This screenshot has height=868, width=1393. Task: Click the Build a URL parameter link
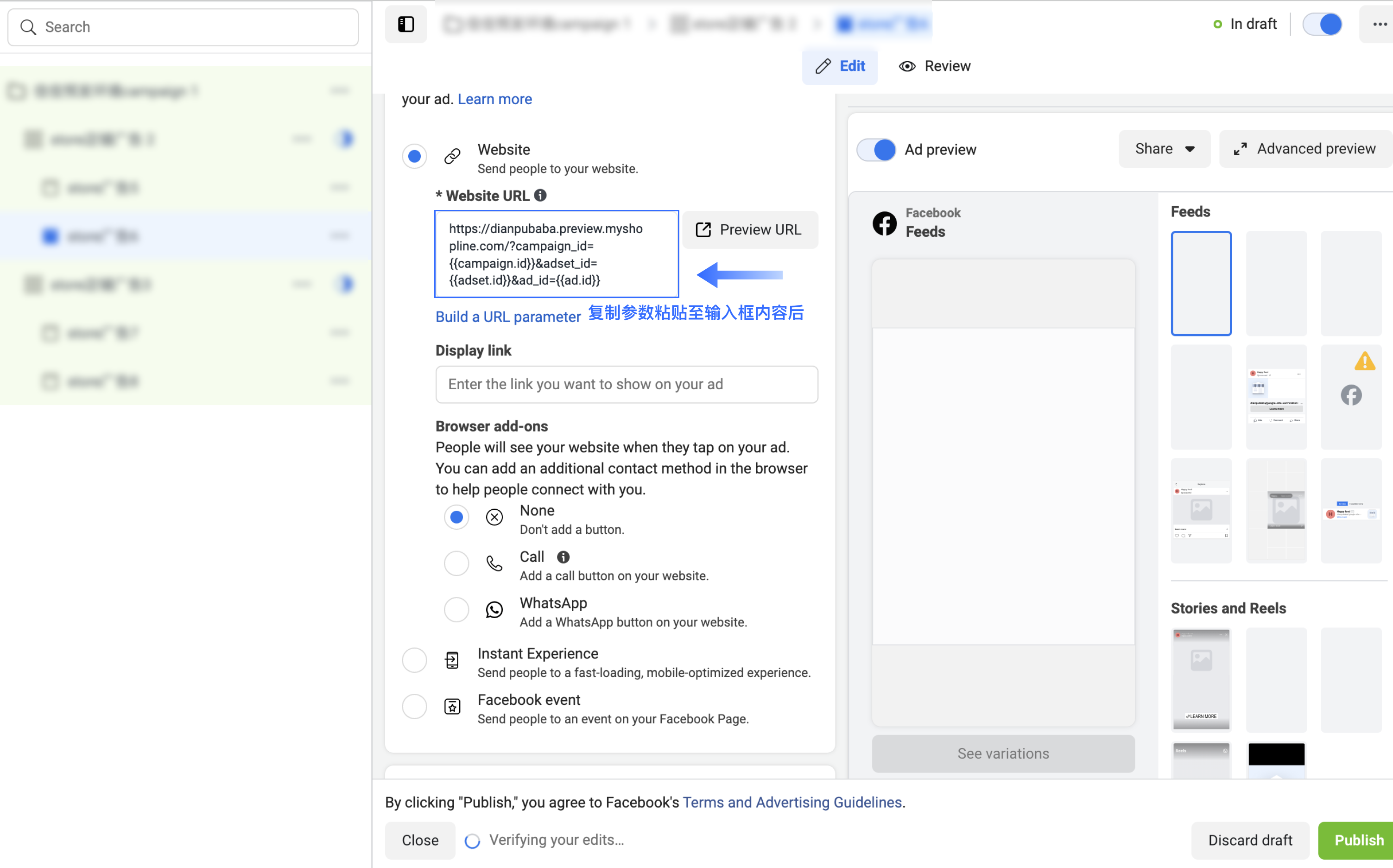pyautogui.click(x=508, y=317)
